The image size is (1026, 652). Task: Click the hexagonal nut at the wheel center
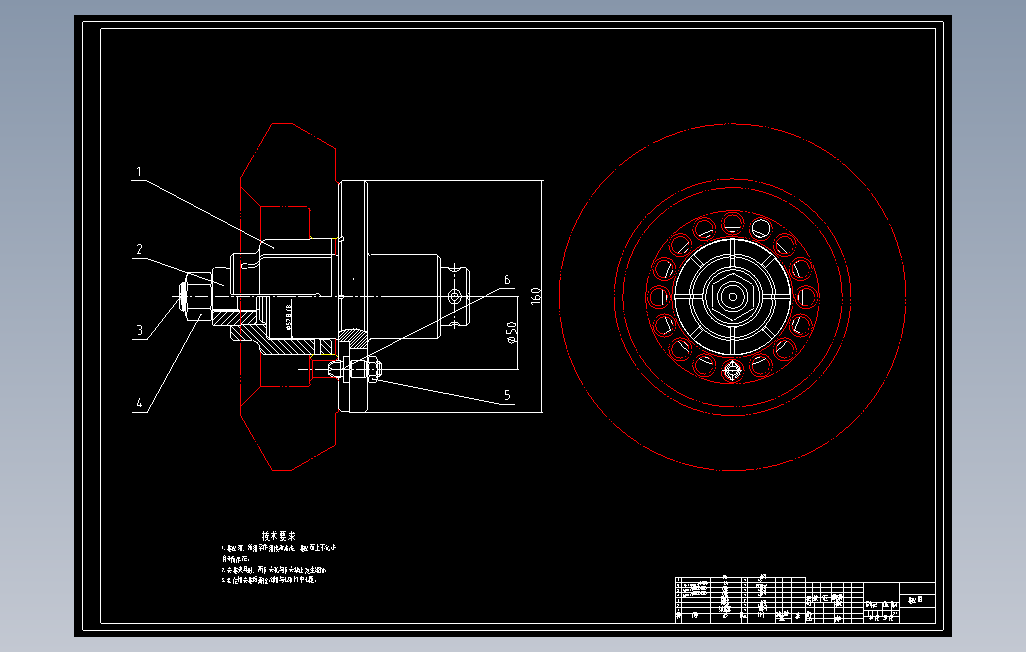732,297
